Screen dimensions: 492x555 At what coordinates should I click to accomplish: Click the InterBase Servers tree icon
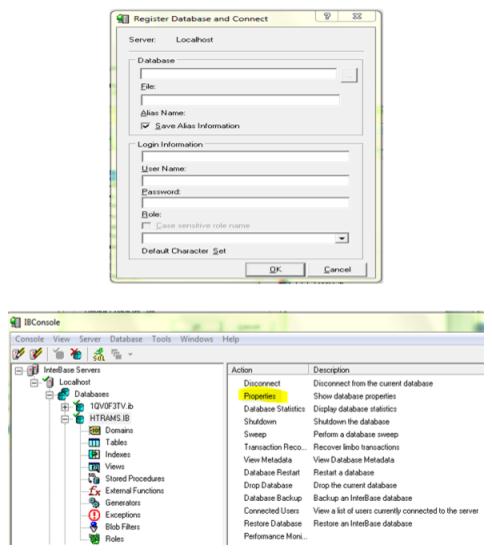pos(33,370)
